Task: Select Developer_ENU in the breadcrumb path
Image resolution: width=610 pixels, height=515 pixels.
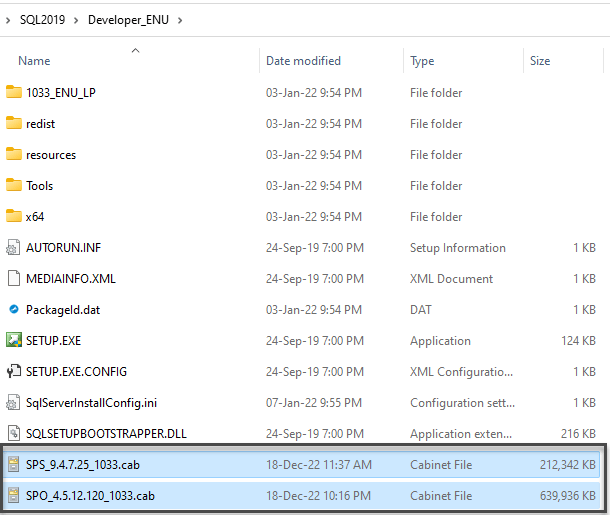Action: tap(128, 20)
